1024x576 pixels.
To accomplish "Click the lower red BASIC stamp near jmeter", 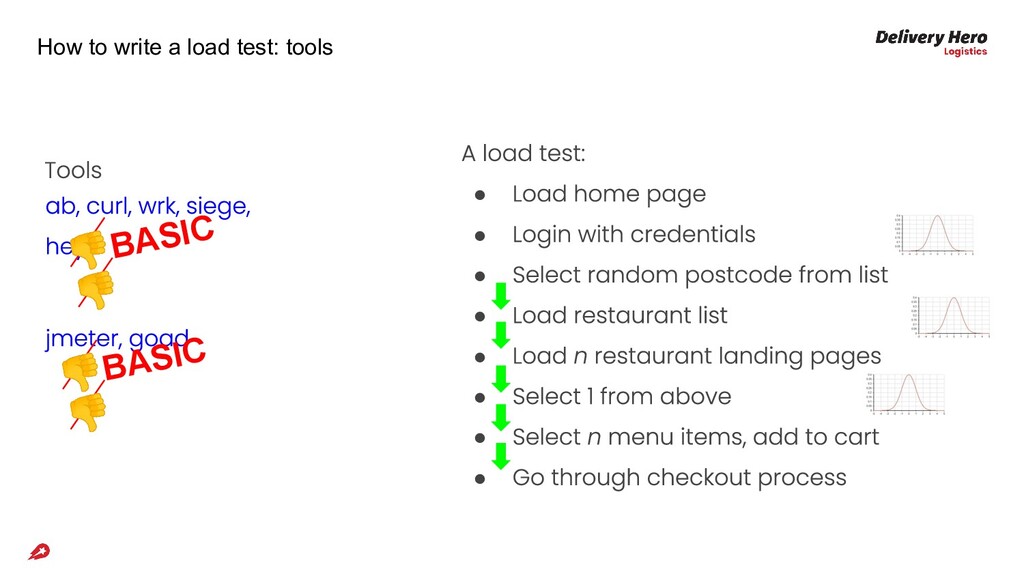I will pyautogui.click(x=153, y=358).
